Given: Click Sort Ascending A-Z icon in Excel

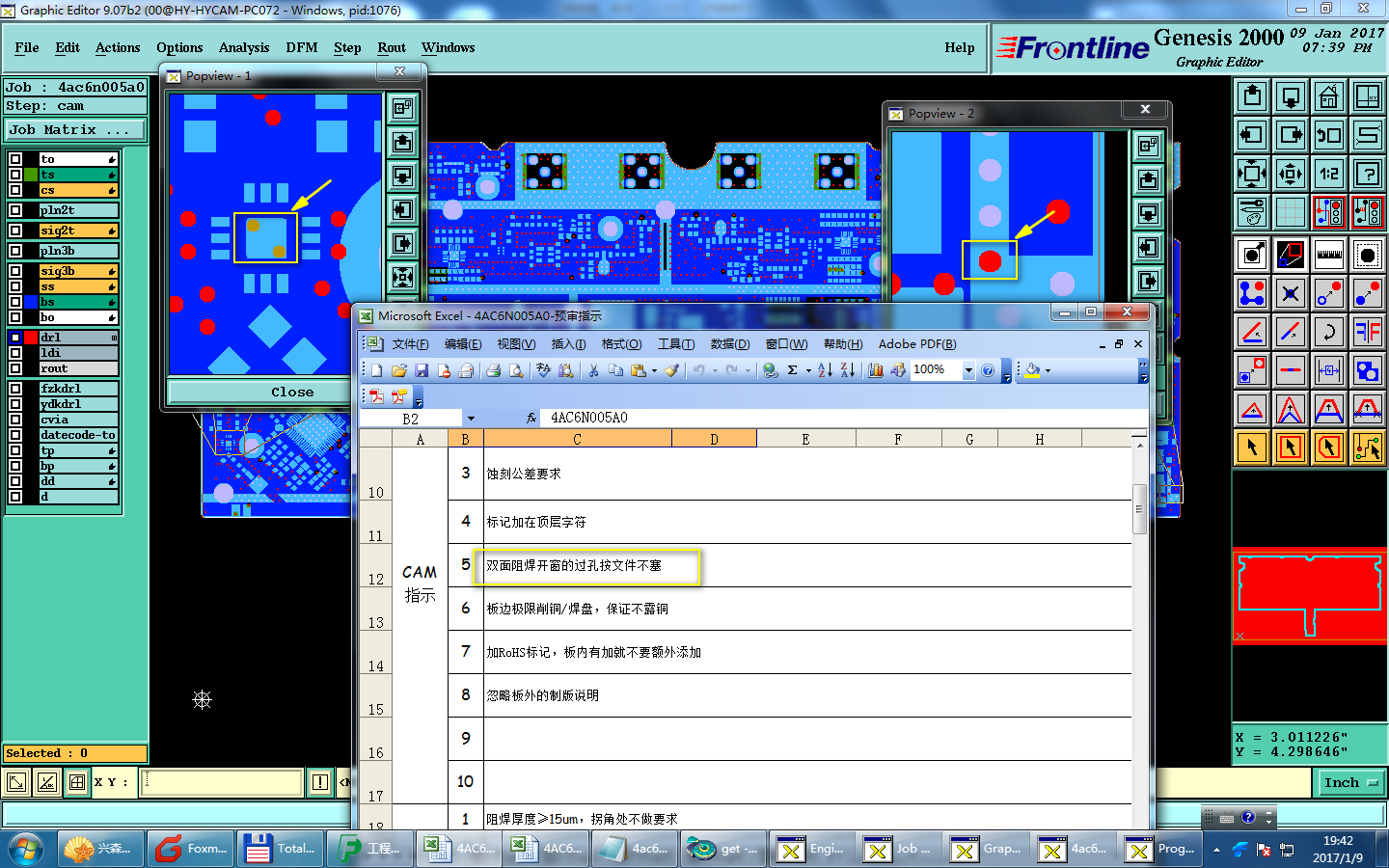Looking at the screenshot, I should point(825,370).
